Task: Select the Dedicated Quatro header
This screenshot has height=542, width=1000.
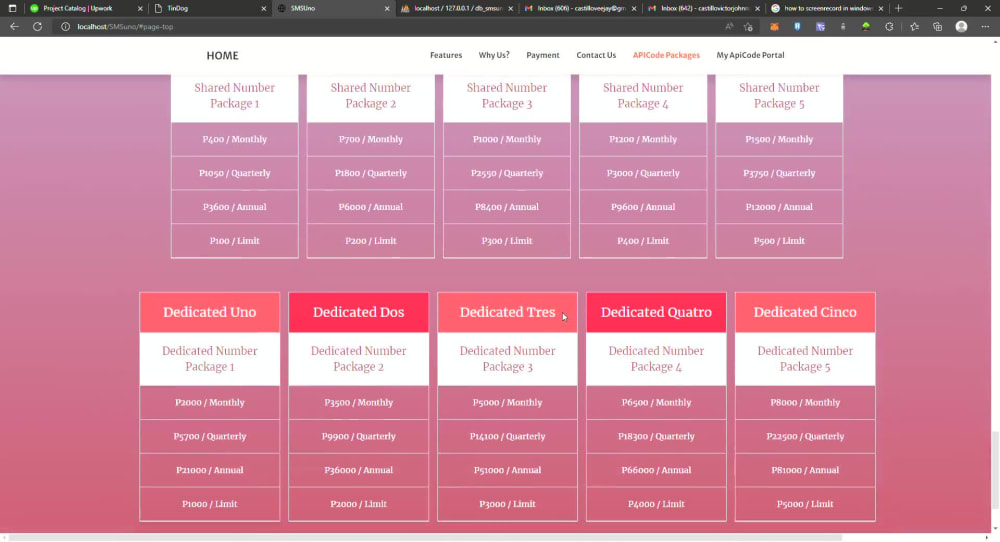Action: 656,312
